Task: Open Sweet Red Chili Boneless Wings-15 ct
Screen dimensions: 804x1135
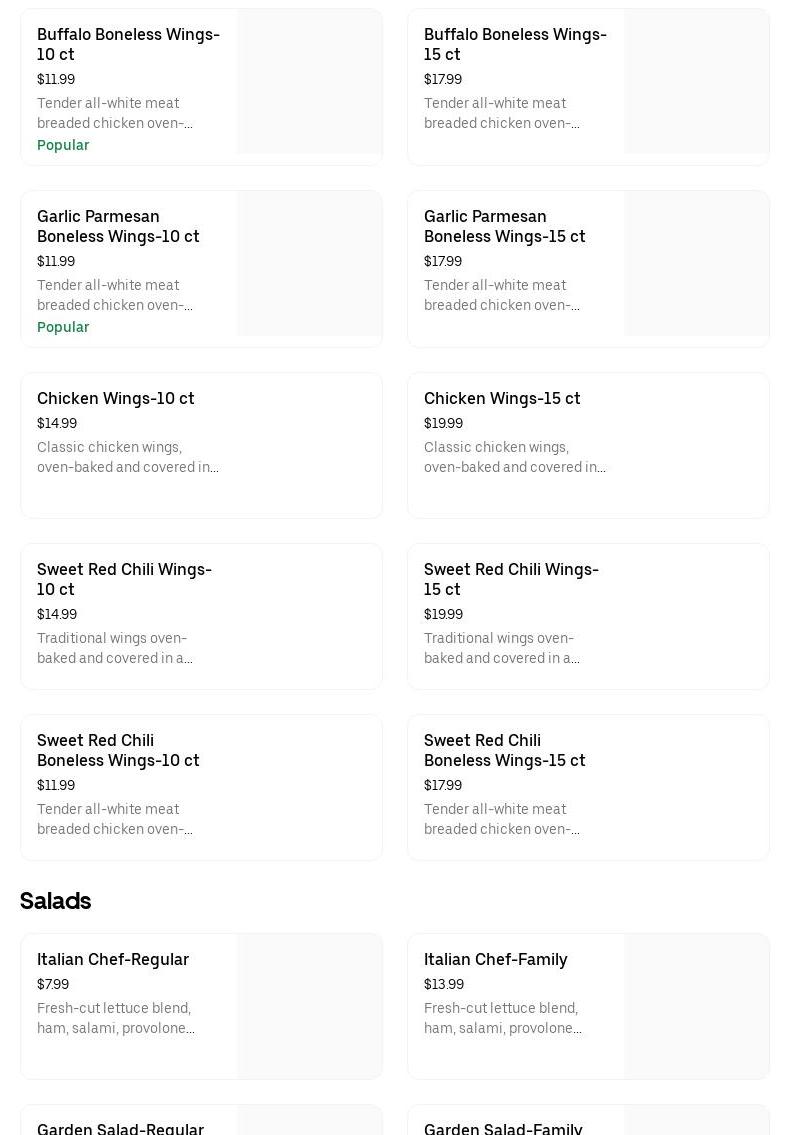Action: tap(504, 750)
